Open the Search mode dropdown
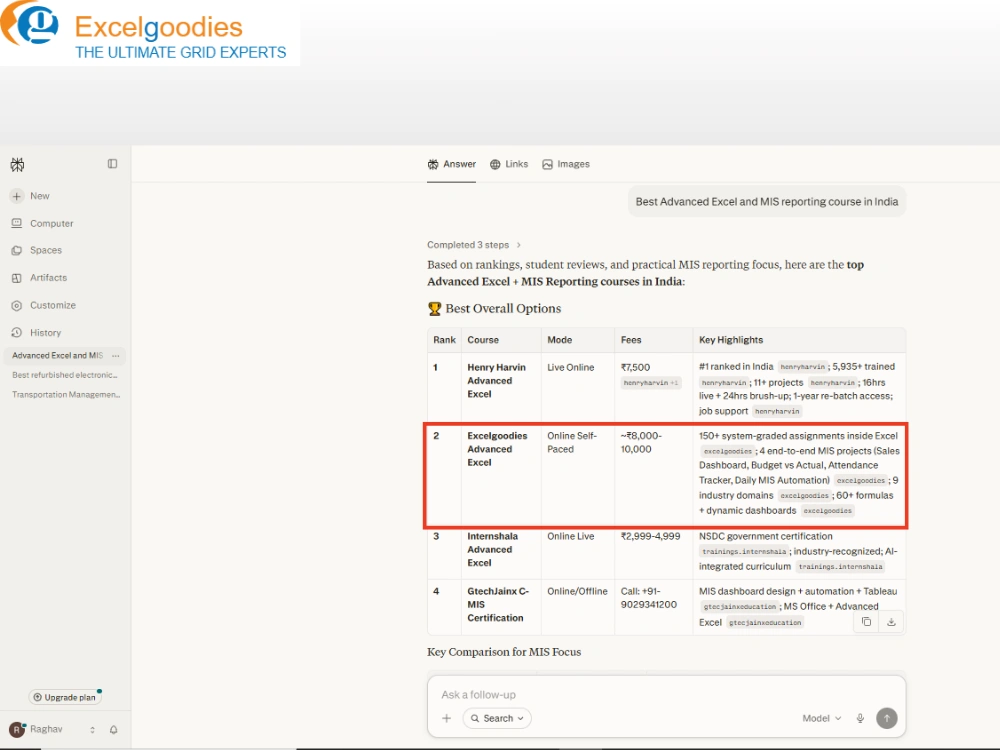 click(x=497, y=718)
